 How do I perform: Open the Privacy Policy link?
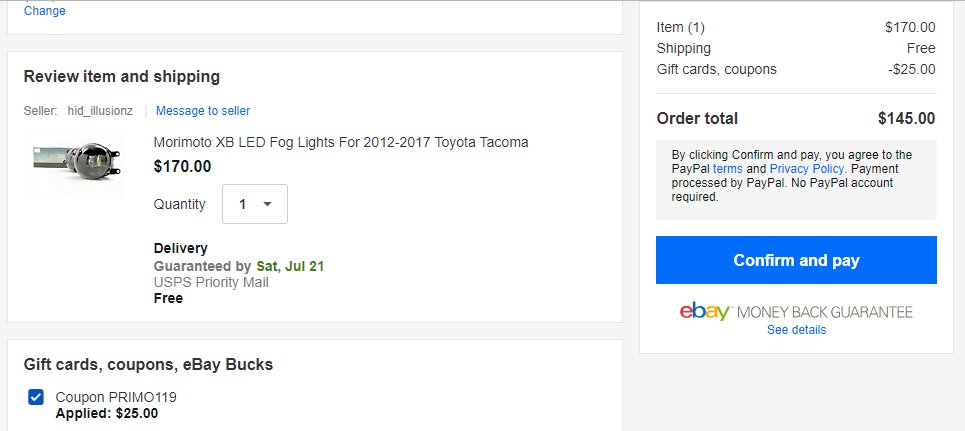coord(807,169)
